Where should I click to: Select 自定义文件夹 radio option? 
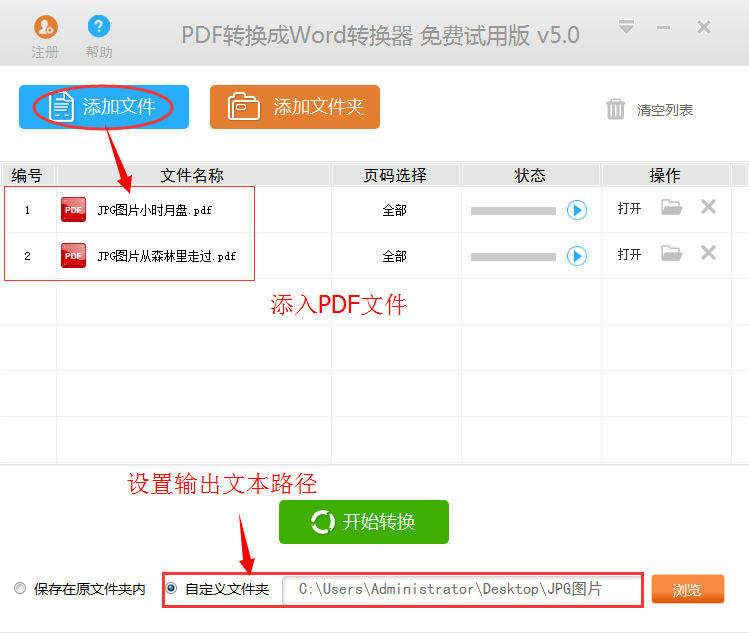[171, 588]
